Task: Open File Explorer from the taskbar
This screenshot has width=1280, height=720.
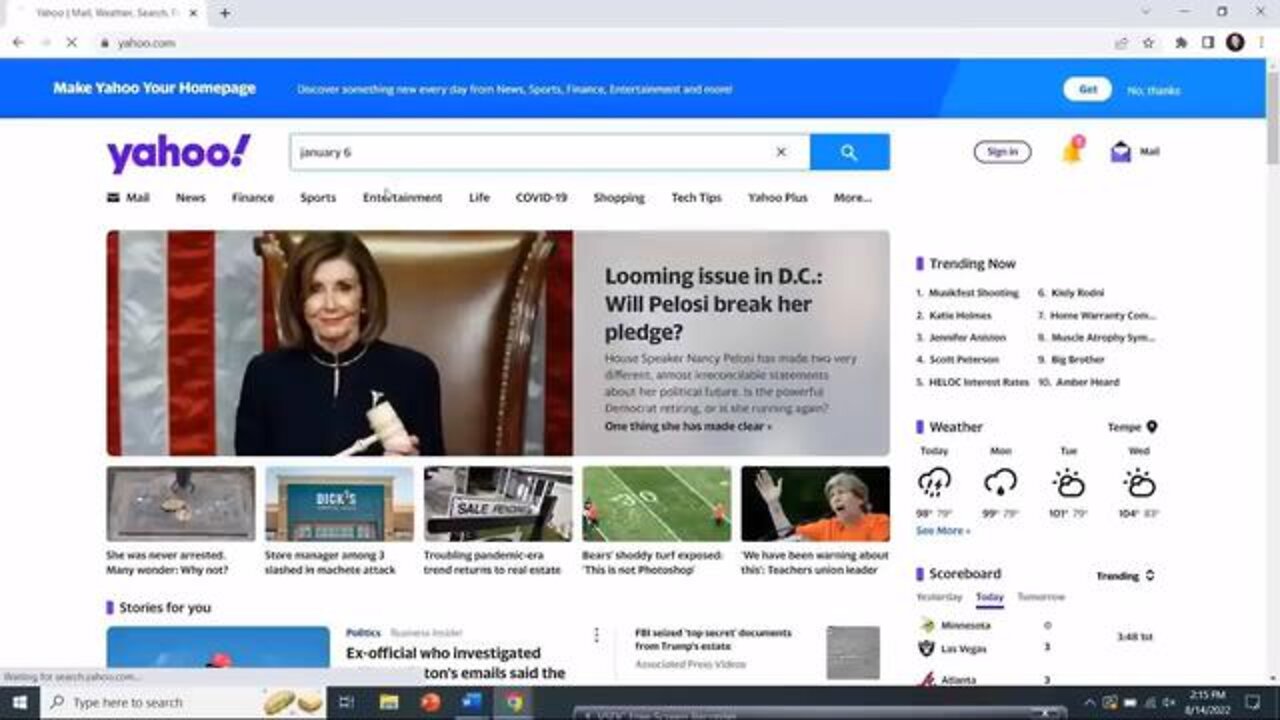Action: (x=389, y=702)
